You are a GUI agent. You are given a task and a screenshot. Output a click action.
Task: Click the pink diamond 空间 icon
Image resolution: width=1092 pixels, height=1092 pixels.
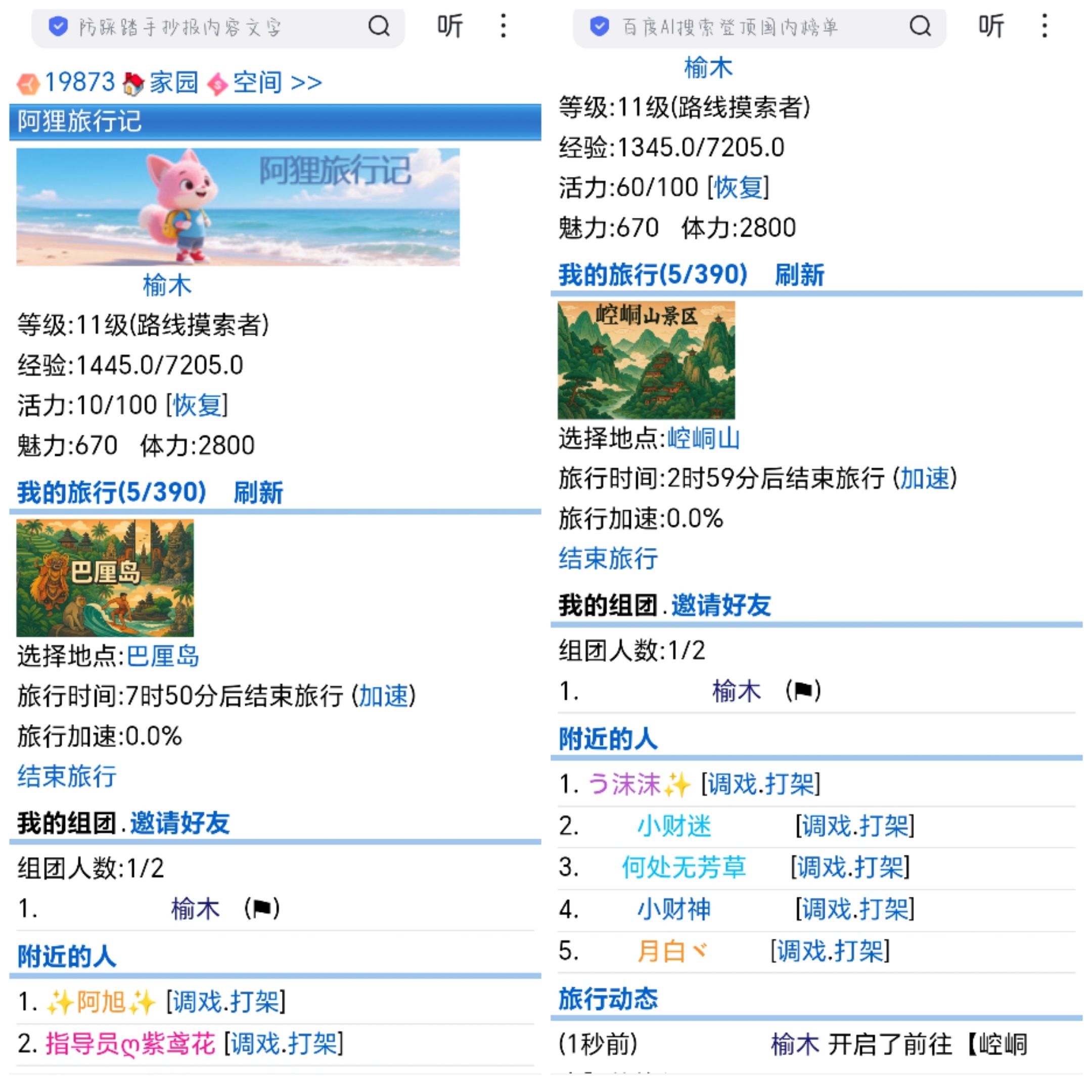point(217,84)
